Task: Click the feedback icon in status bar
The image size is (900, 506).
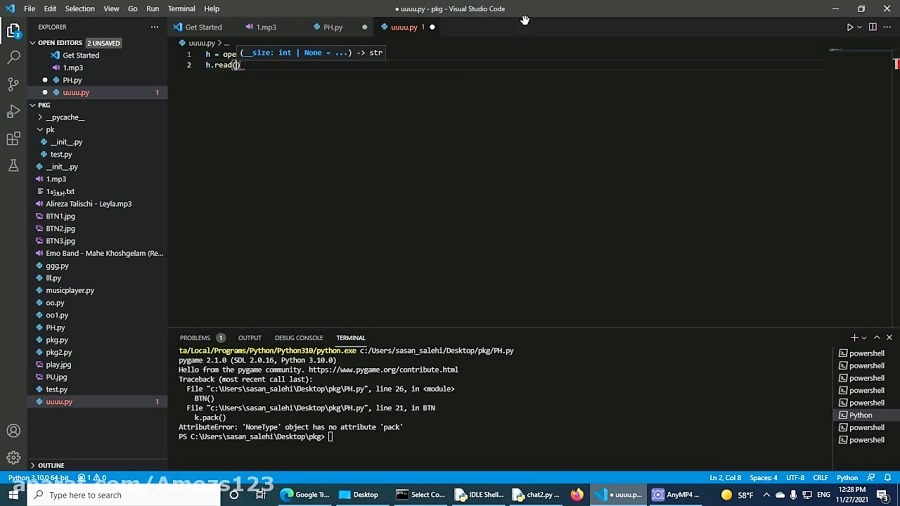Action: coord(871,477)
